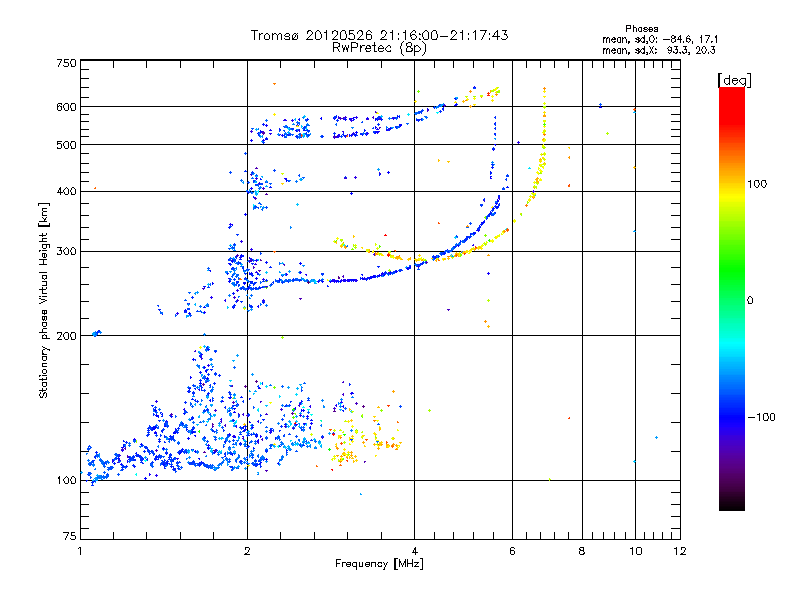Click the rainbow phase colorbar
Viewport: 800px width, 600px height.
[x=732, y=299]
